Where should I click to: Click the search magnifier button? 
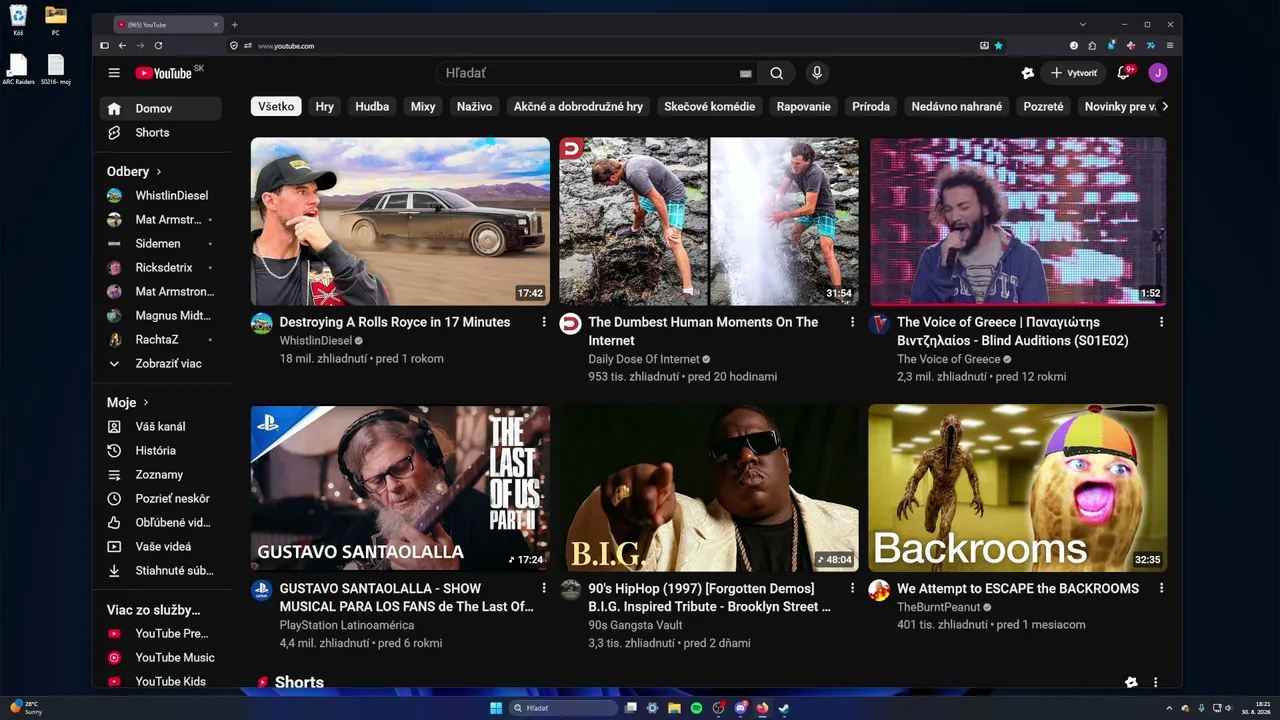tap(777, 73)
